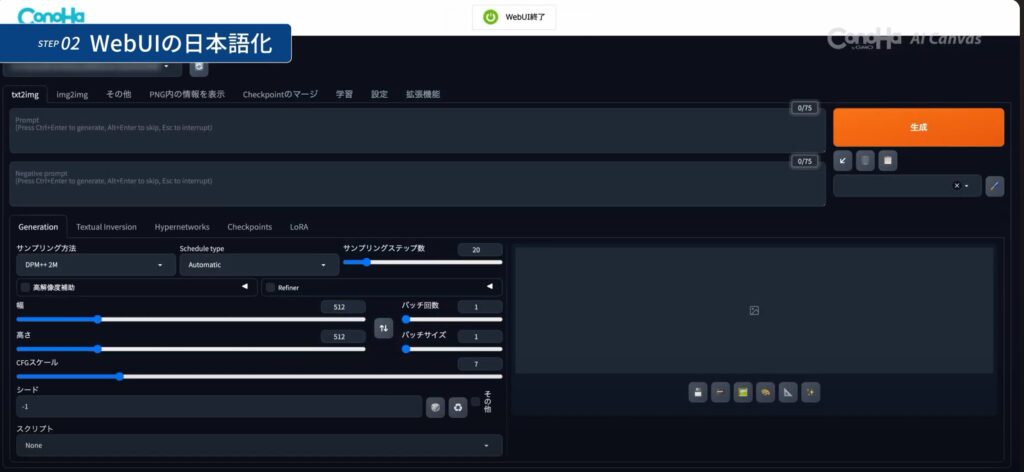Screen dimensions: 1024x472
Task: Open the checkpoint model dropdown
Action: point(95,67)
